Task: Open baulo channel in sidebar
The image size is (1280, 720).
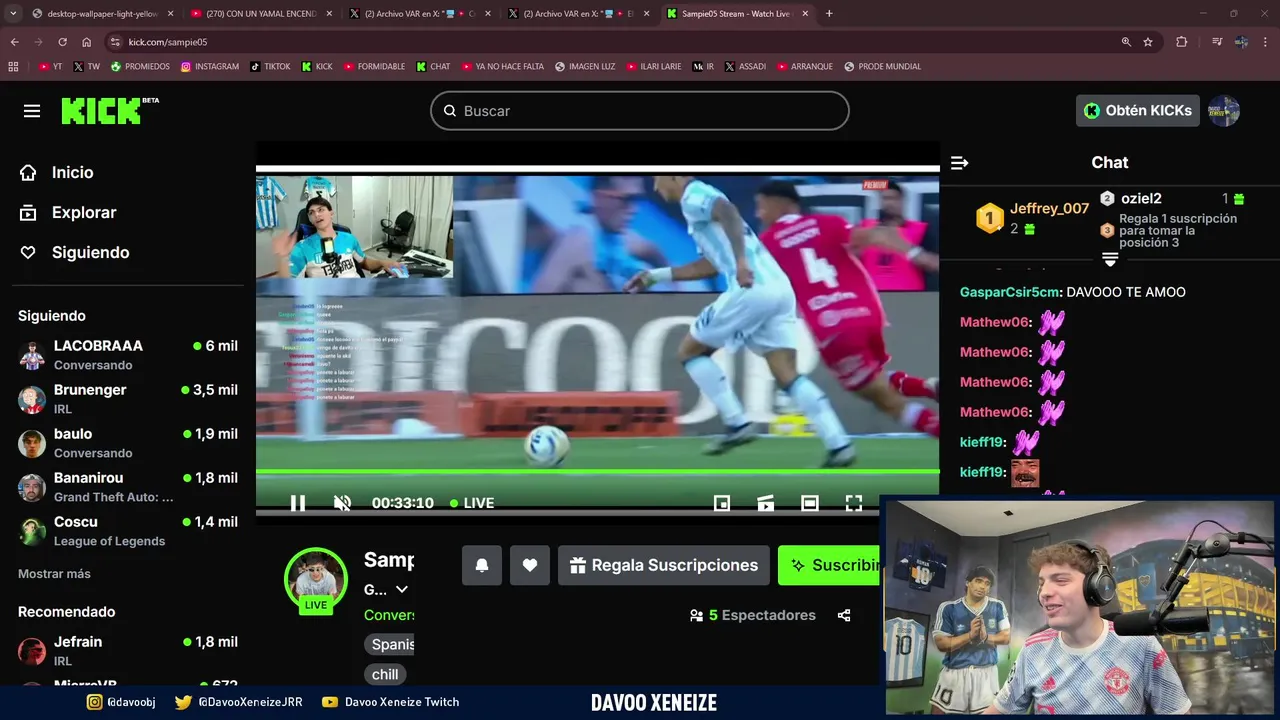Action: pos(128,443)
